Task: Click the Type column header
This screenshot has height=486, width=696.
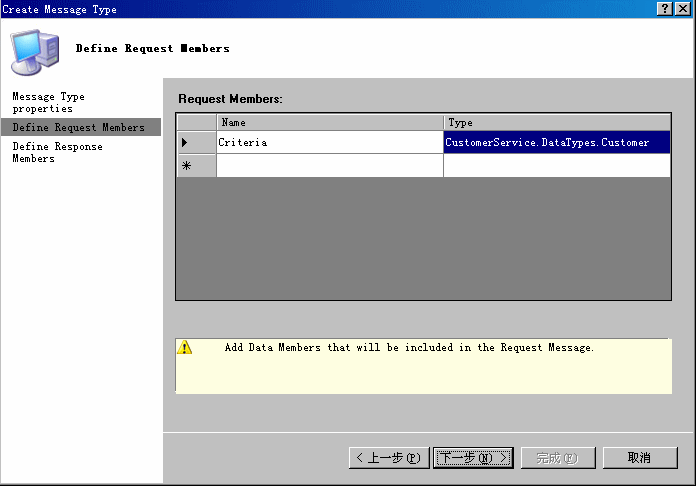Action: coord(557,123)
